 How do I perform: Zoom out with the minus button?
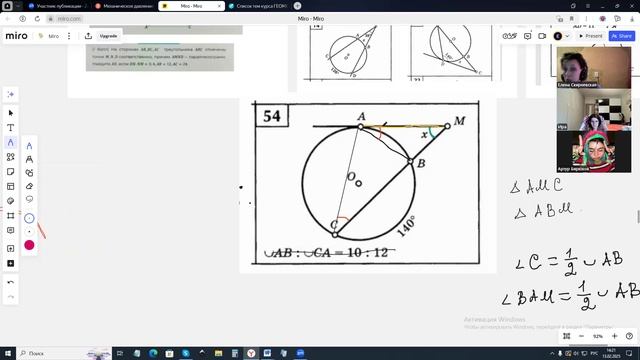pyautogui.click(x=581, y=336)
